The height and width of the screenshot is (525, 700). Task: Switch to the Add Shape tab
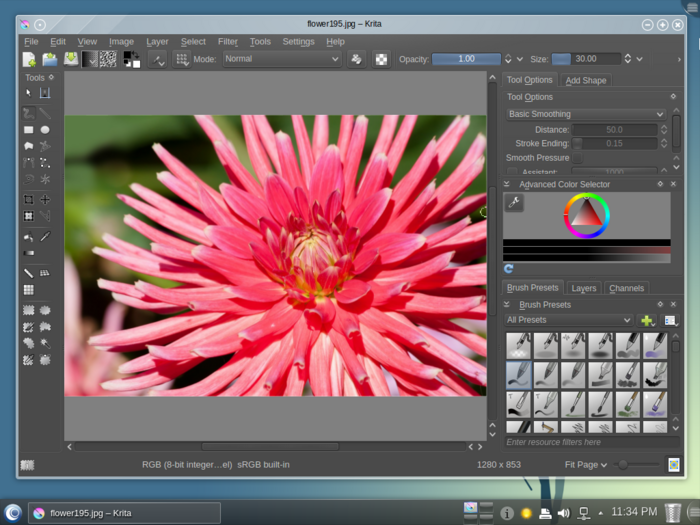[x=585, y=80]
